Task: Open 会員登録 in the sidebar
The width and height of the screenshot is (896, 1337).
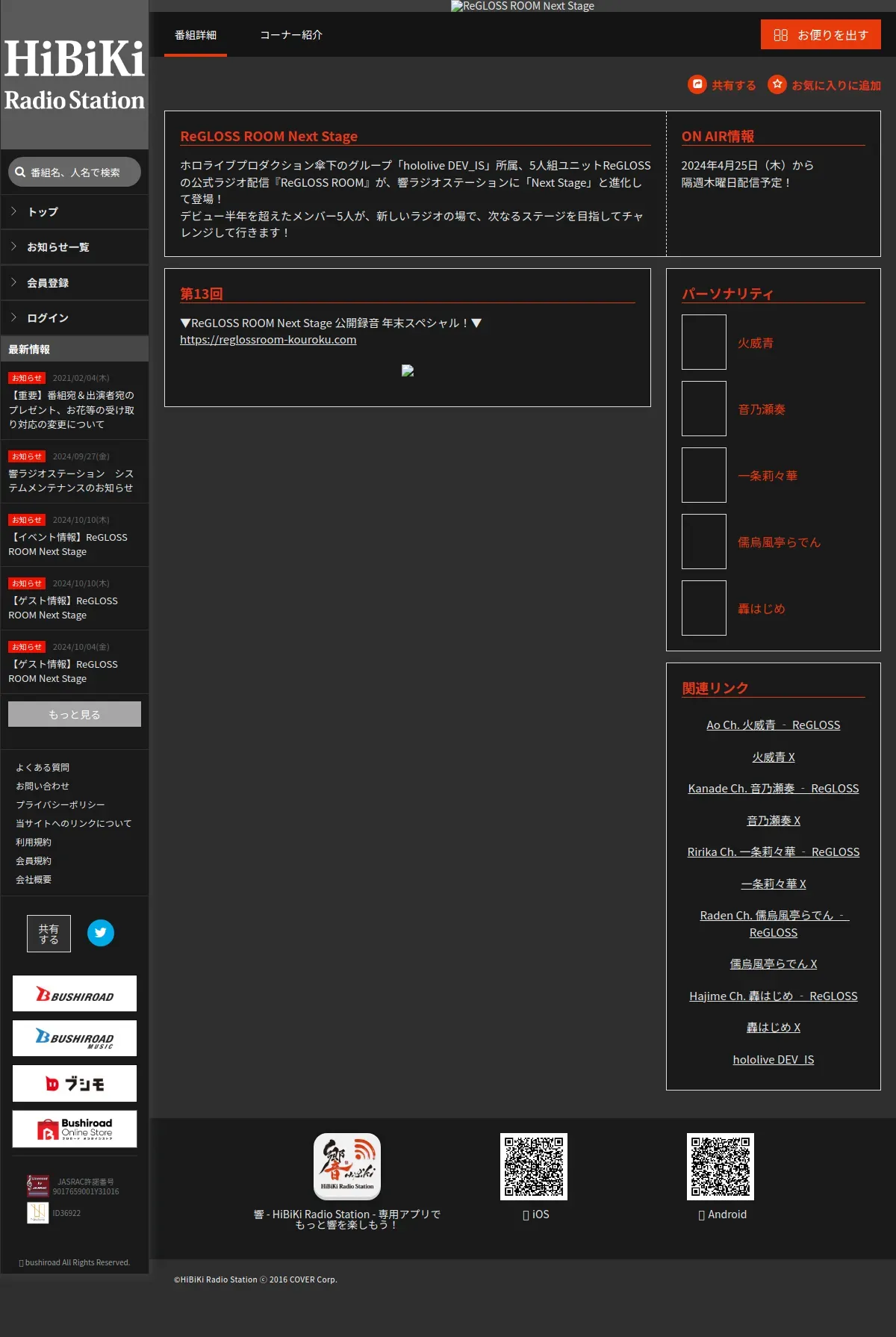Action: click(x=75, y=283)
